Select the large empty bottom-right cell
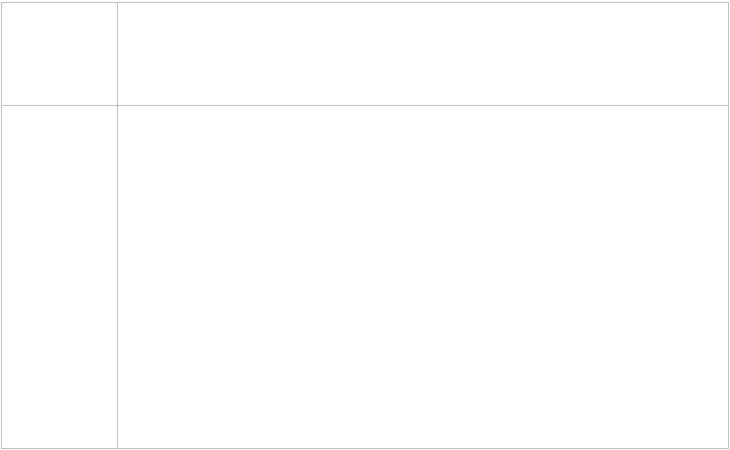This screenshot has height=450, width=730. point(423,277)
